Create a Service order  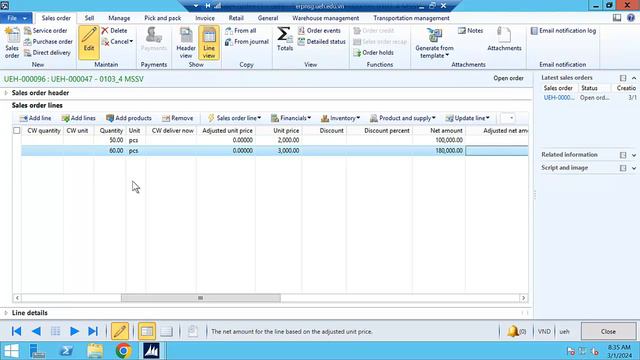pyautogui.click(x=45, y=31)
